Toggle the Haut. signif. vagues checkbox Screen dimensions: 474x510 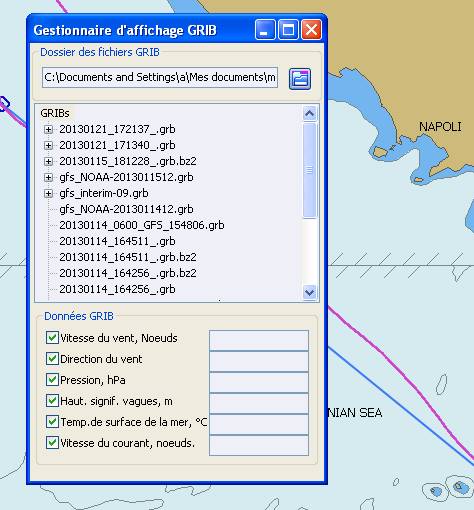[52, 400]
